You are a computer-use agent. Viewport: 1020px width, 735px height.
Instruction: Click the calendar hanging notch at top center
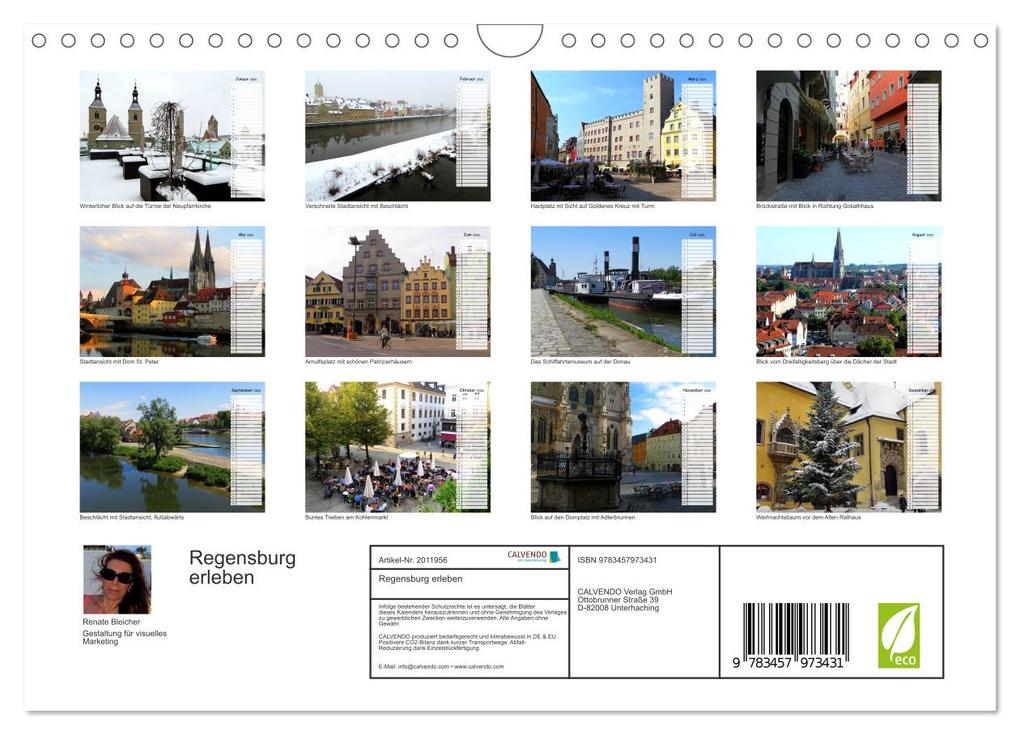tap(510, 40)
